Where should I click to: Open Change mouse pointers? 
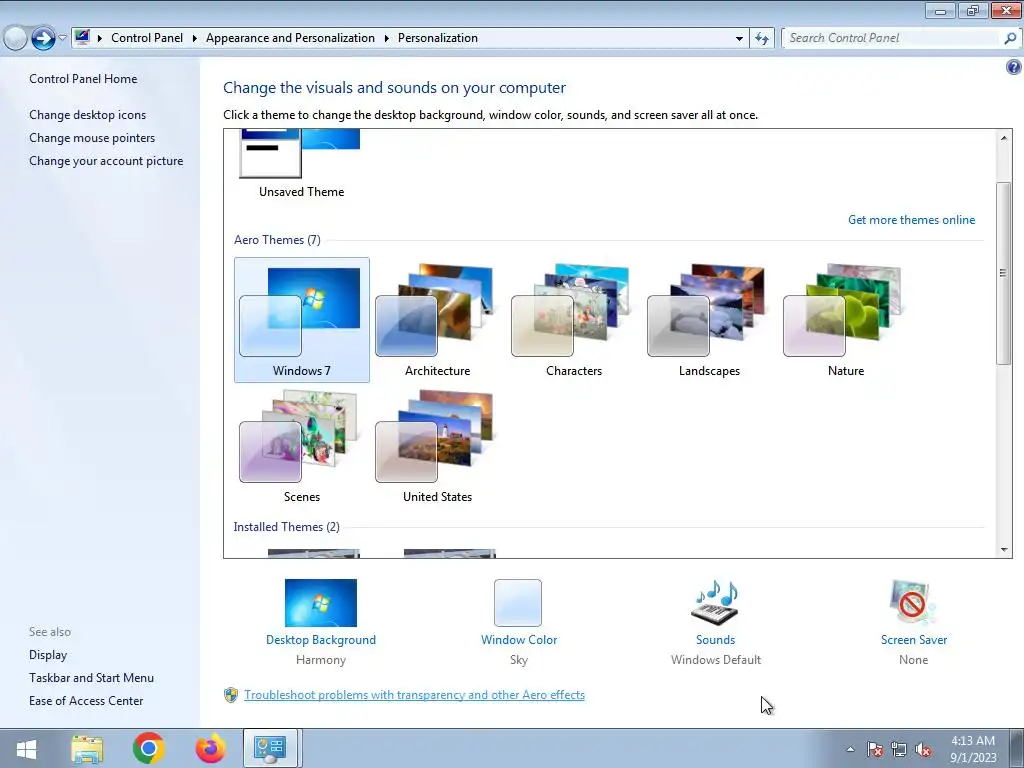click(x=92, y=138)
